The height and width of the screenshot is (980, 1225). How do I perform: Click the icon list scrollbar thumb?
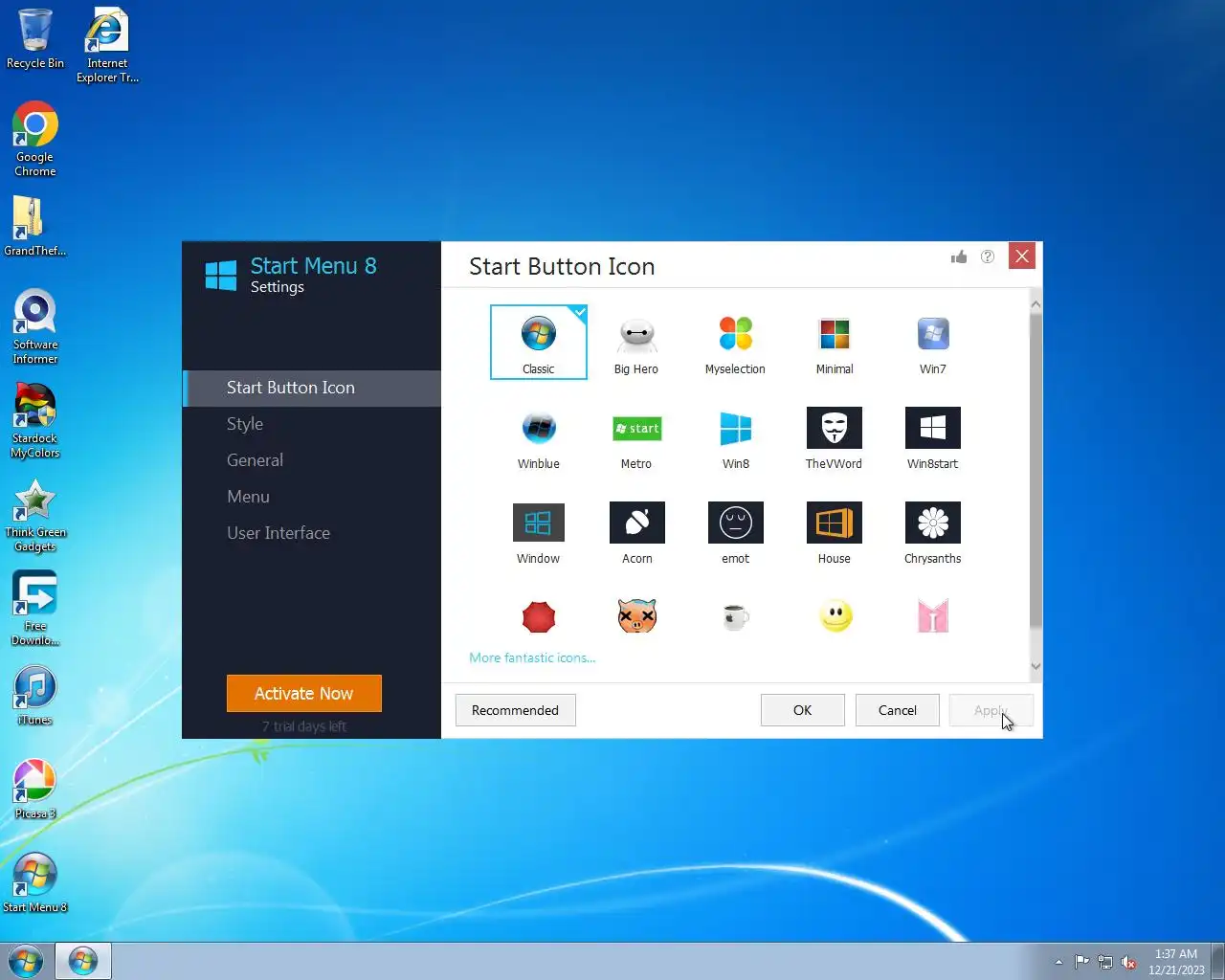[x=1036, y=470]
